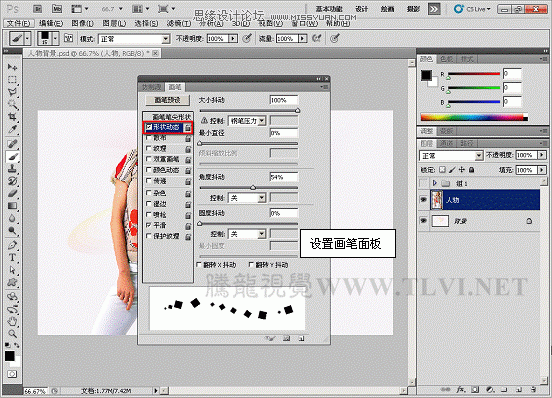Screen dimensions: 552x398
Task: Enable the 传递 transfer checkbox
Action: click(149, 181)
